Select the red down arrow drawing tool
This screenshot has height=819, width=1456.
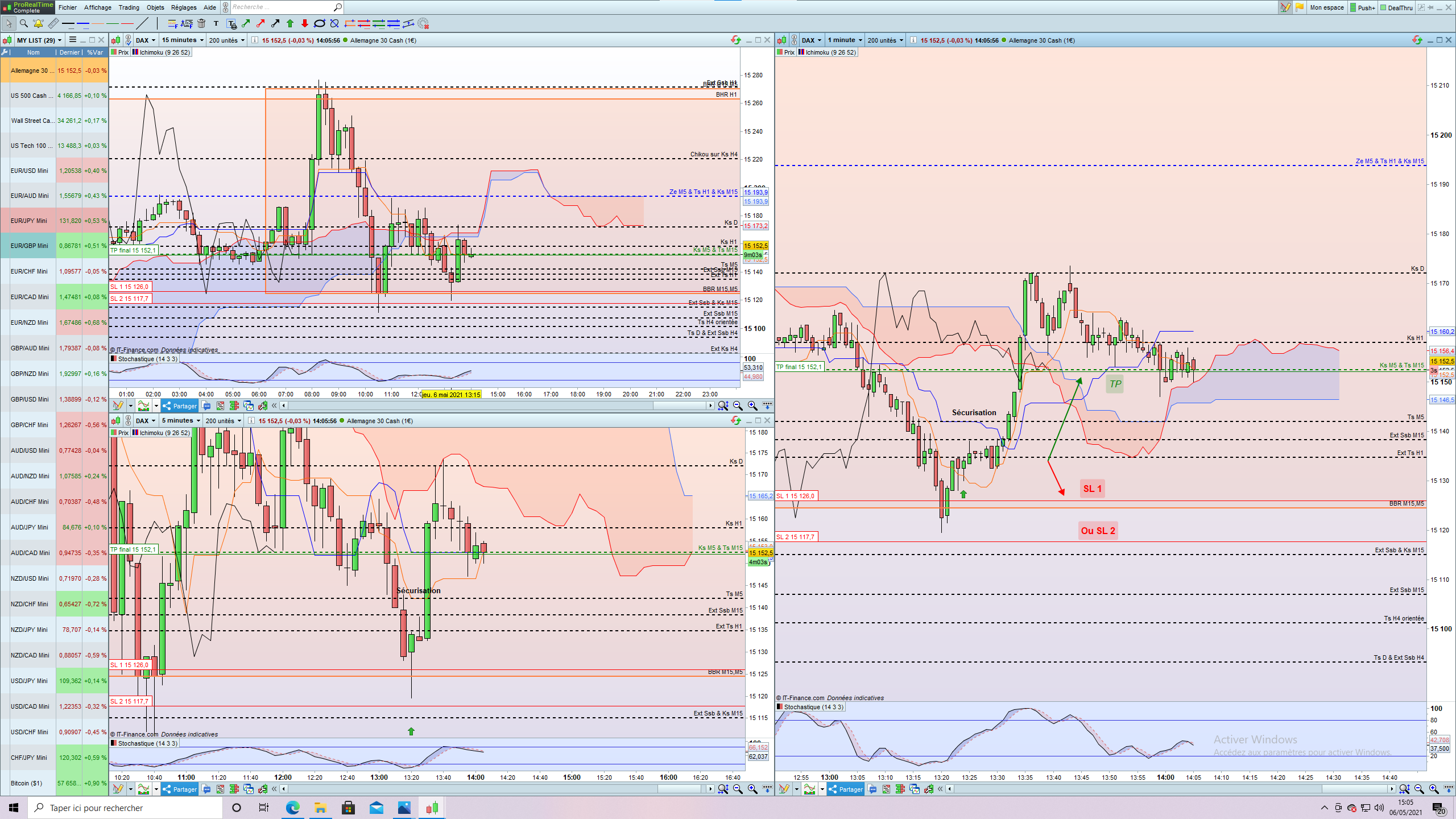[x=305, y=23]
